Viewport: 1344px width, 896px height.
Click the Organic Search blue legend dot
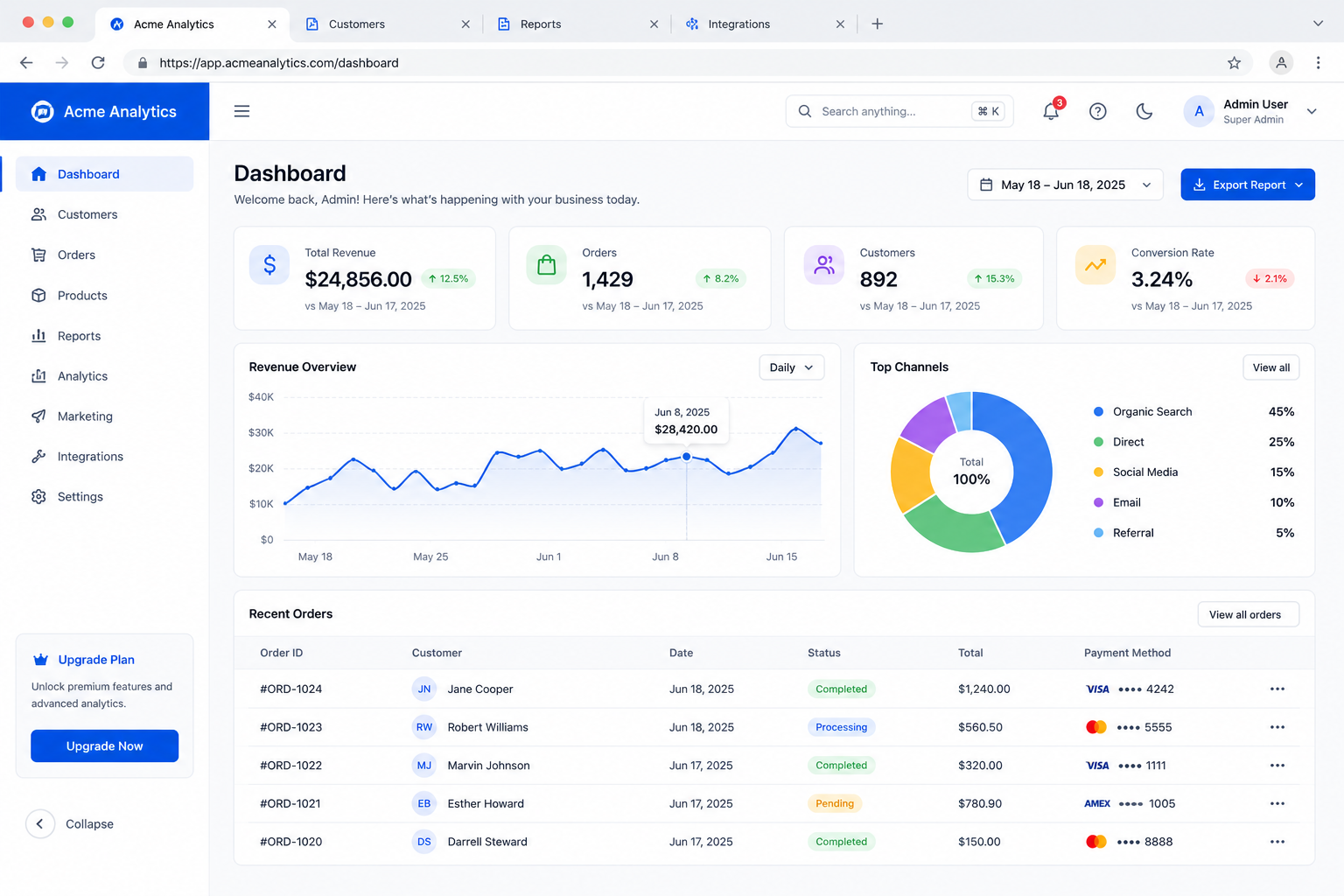pyautogui.click(x=1098, y=412)
